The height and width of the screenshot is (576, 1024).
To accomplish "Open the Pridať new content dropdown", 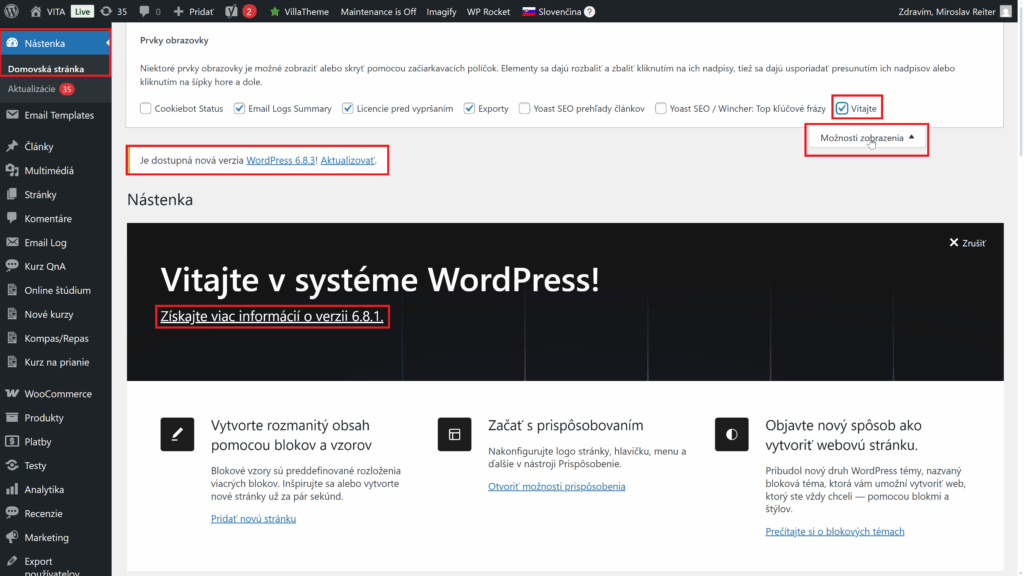I will coord(193,11).
